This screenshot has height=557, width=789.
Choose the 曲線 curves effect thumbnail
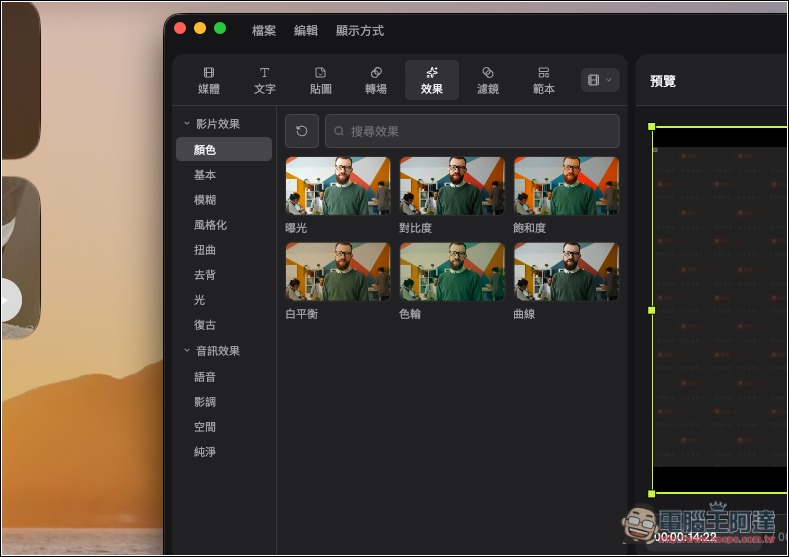pyautogui.click(x=566, y=272)
